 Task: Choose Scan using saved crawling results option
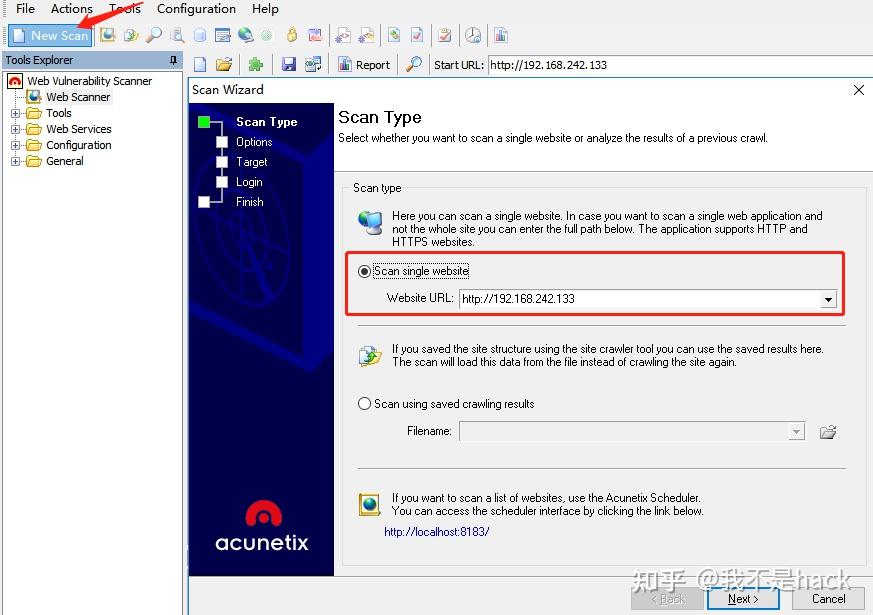point(364,404)
